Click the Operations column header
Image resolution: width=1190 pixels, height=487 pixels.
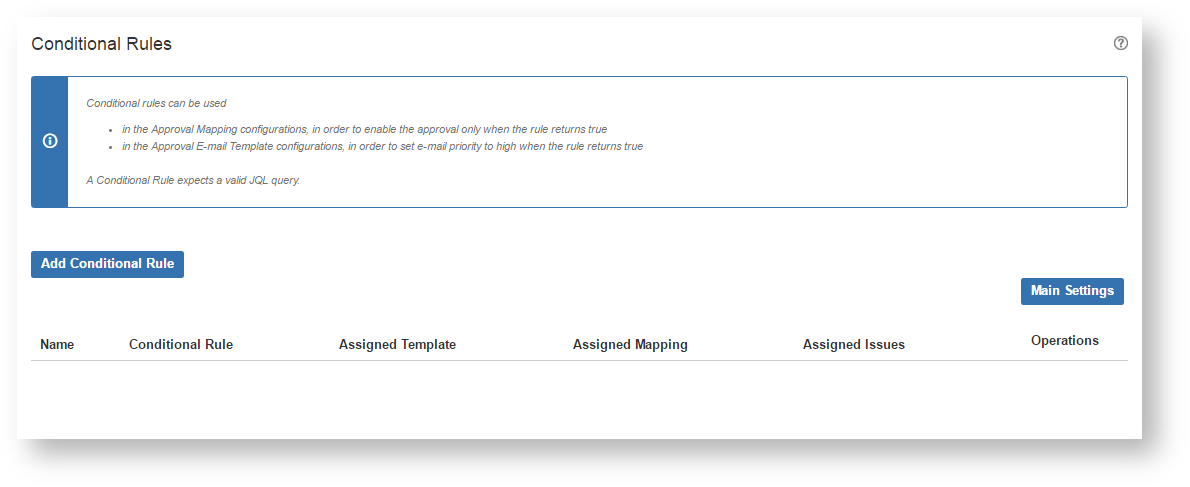click(1064, 341)
